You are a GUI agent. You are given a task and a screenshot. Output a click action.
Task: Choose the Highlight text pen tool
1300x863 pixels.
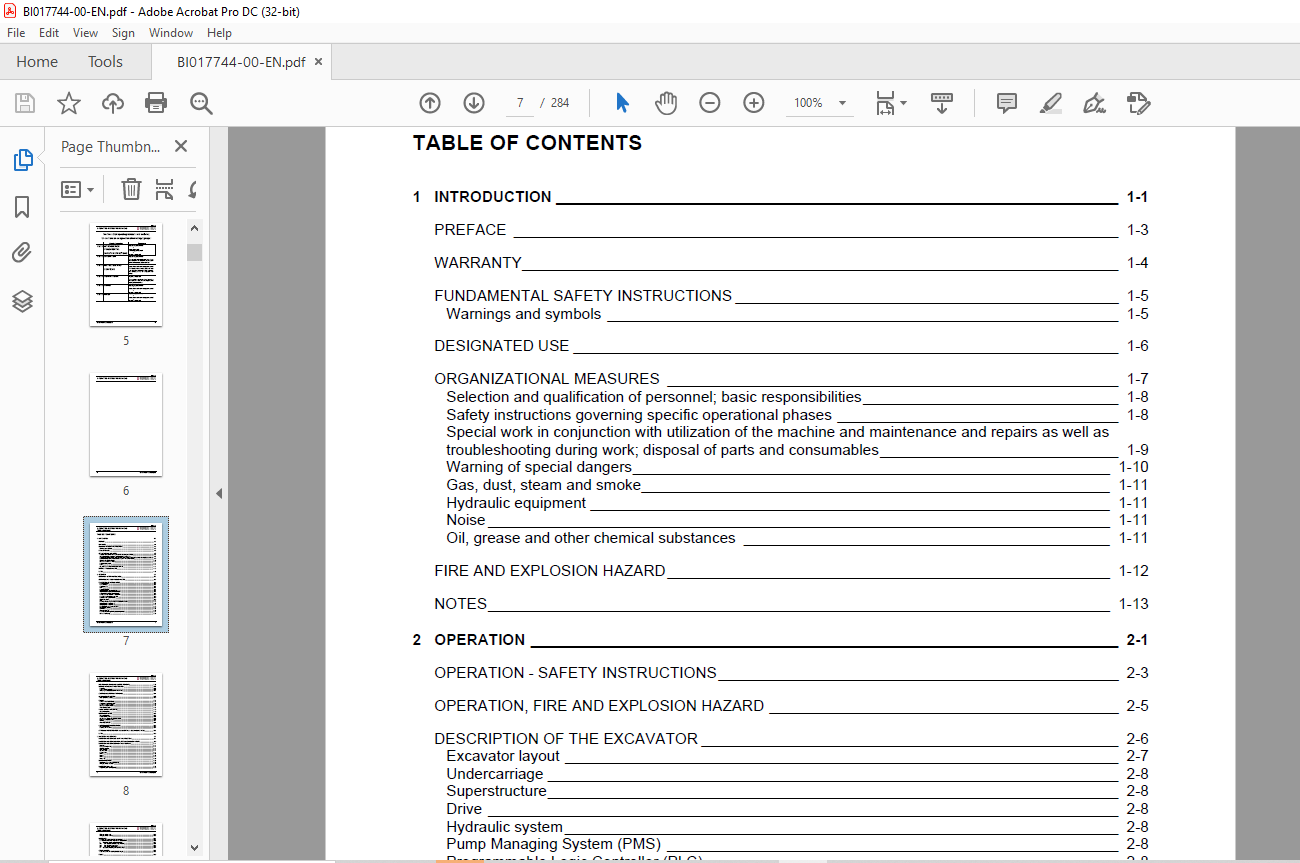(1050, 103)
